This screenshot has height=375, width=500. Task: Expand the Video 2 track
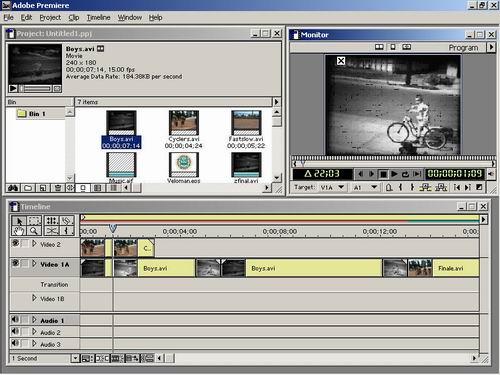point(34,244)
